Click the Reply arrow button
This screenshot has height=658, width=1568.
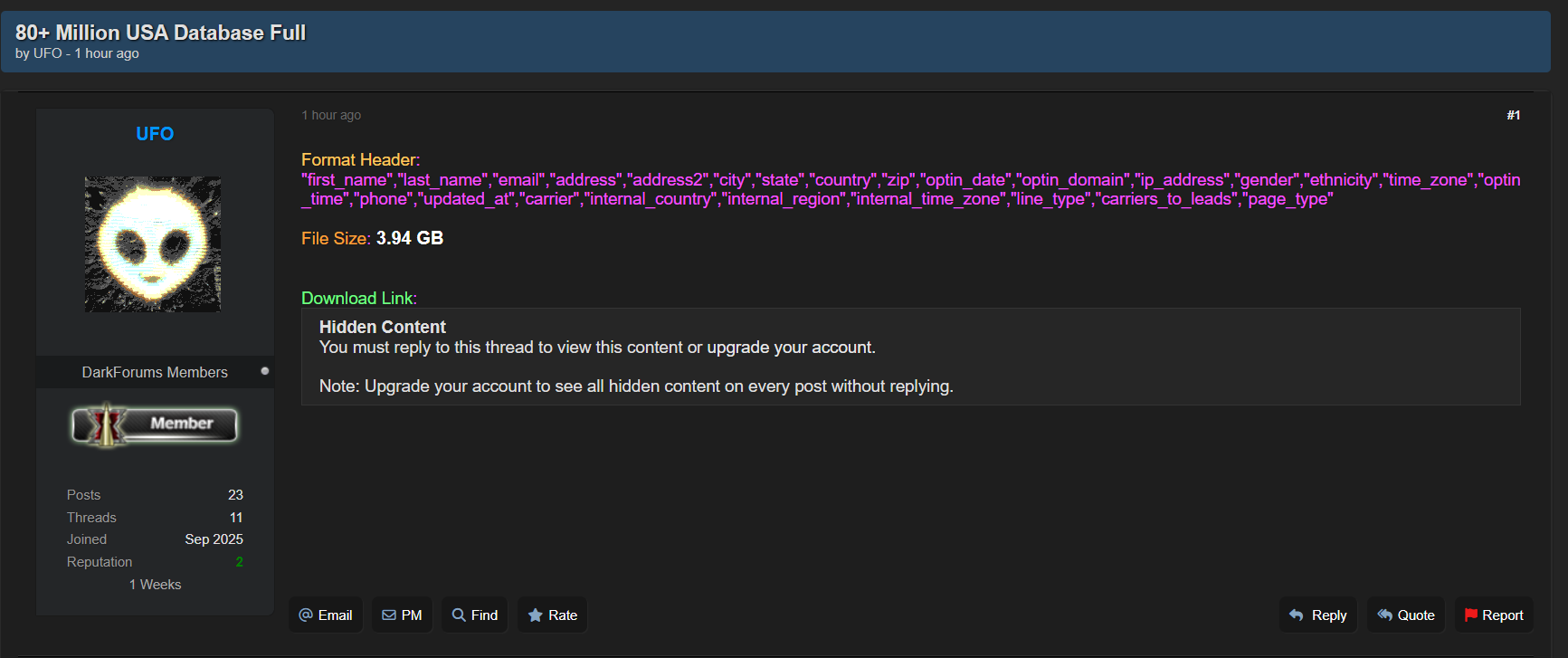[1317, 615]
